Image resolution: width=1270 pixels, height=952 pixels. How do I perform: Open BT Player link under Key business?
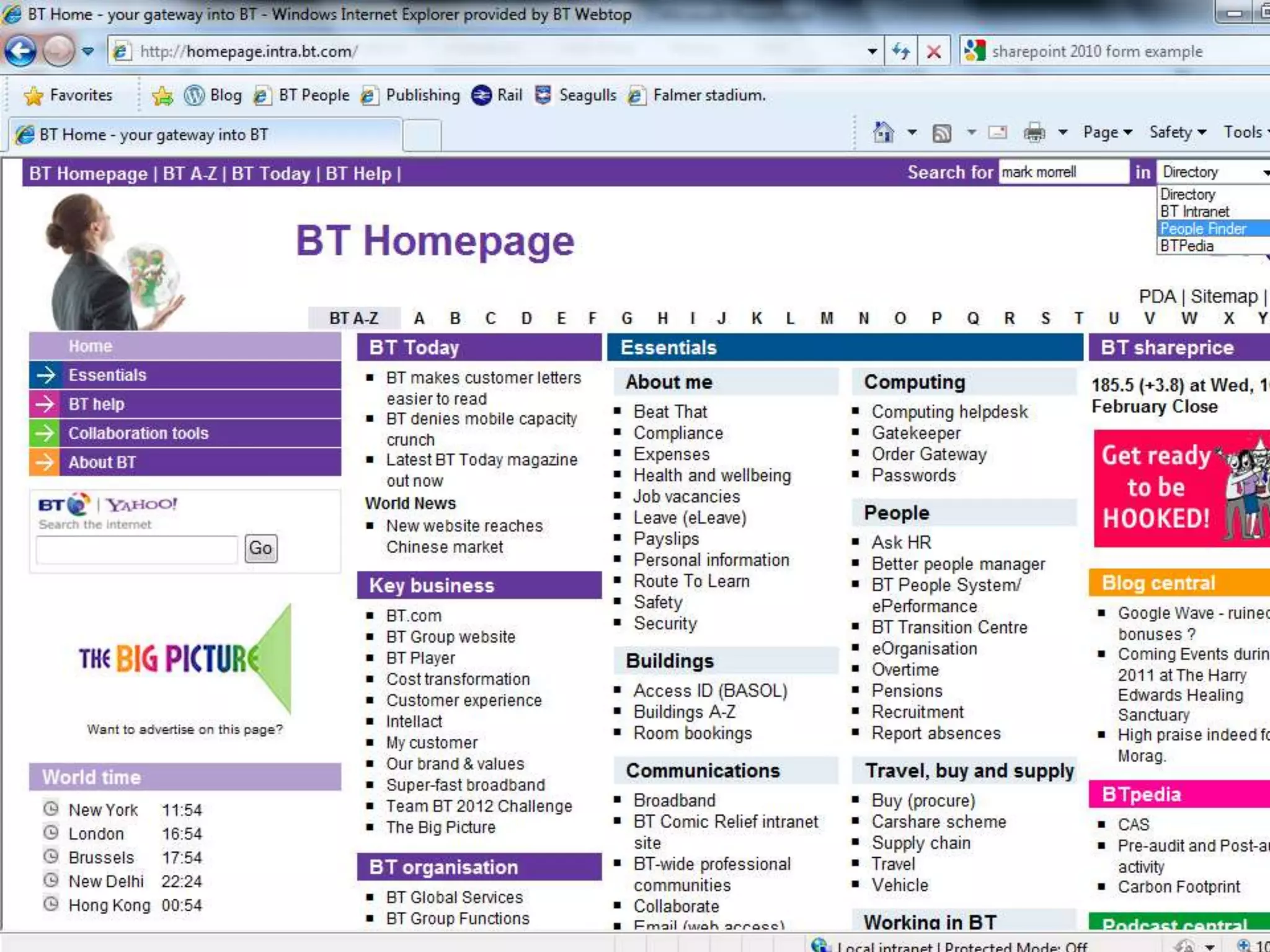pyautogui.click(x=420, y=658)
